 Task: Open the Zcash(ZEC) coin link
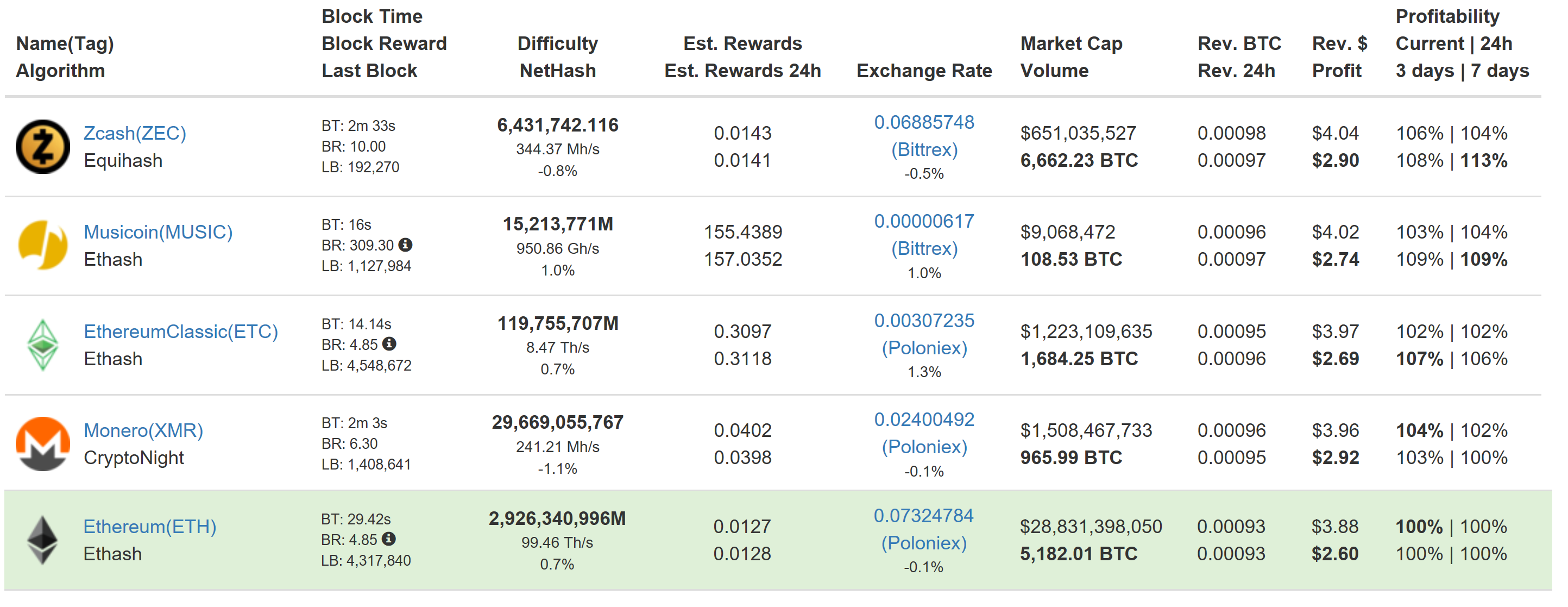(135, 133)
